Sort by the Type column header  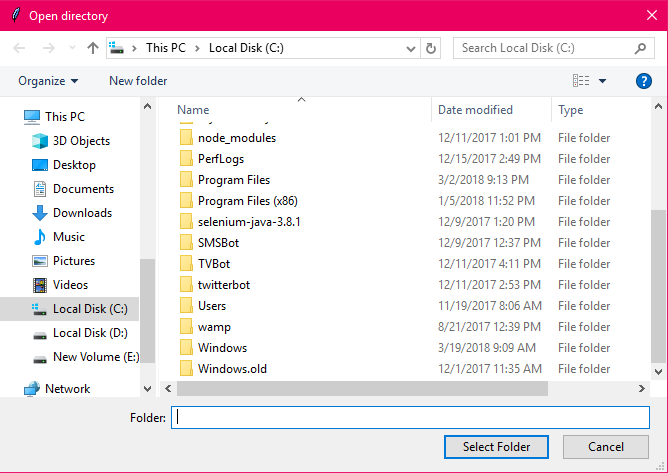570,110
